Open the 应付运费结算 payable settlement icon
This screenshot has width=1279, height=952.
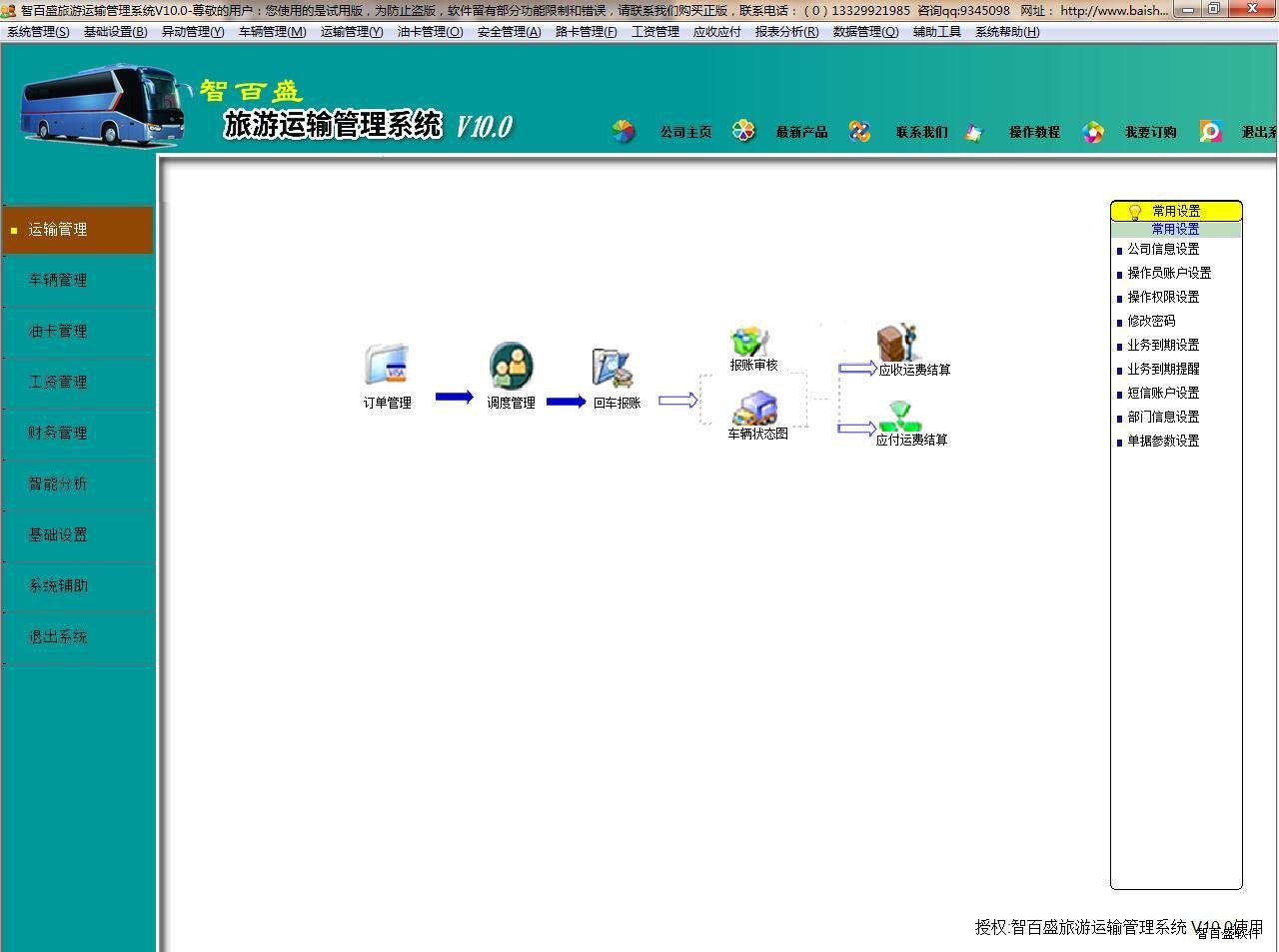tap(899, 416)
